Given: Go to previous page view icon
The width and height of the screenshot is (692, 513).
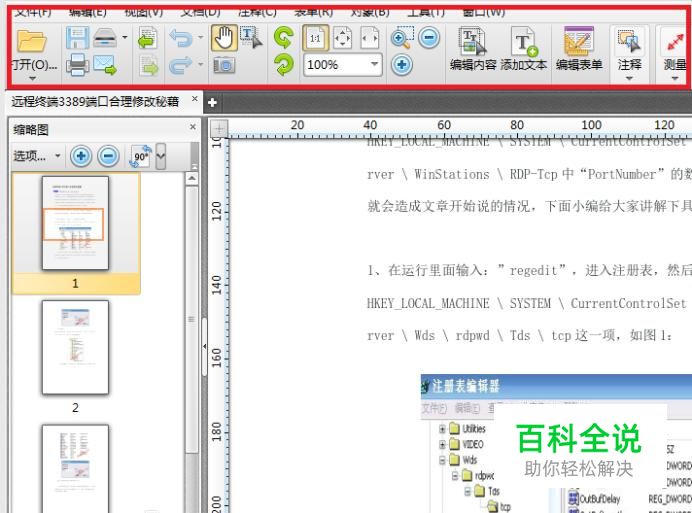Looking at the screenshot, I should (x=148, y=38).
